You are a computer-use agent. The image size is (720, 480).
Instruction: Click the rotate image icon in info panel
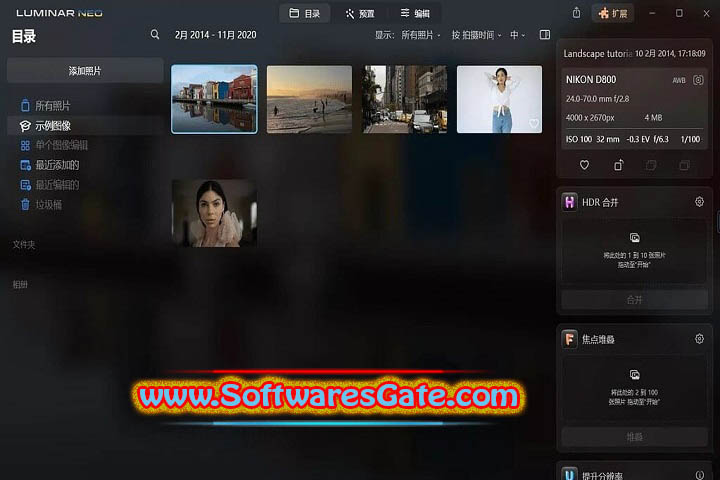pos(619,165)
